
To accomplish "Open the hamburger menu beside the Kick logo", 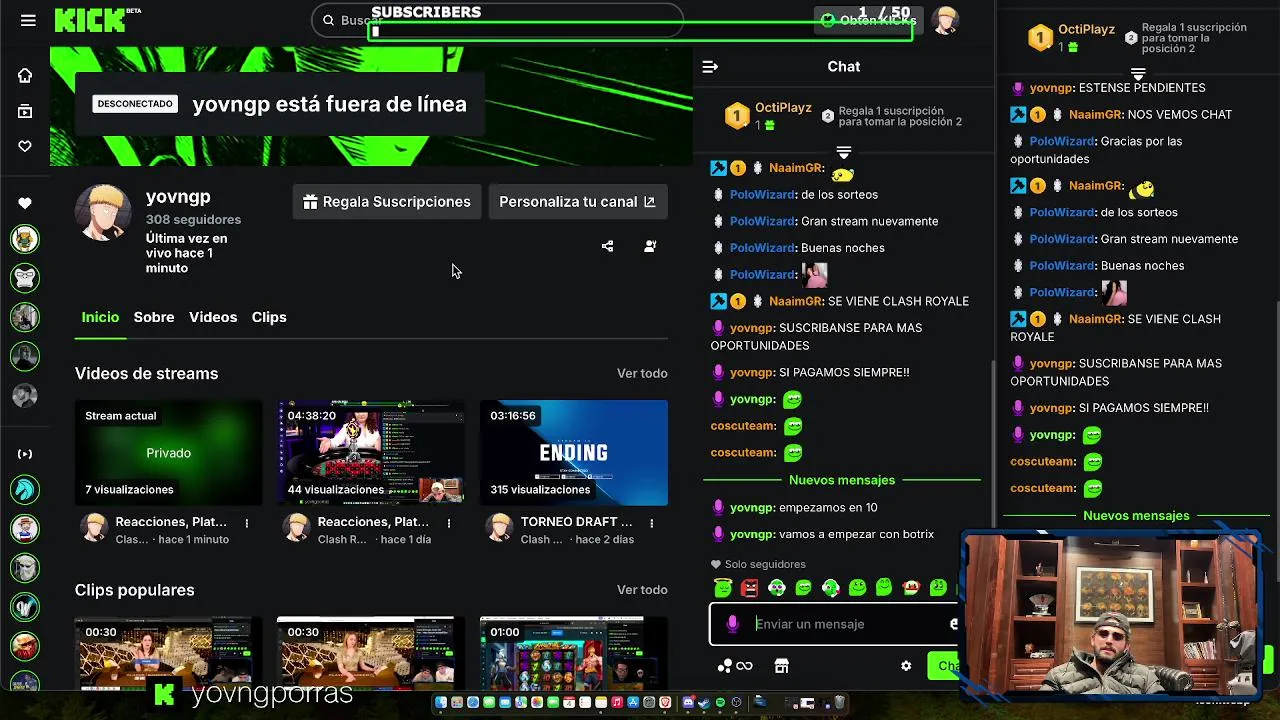I will pos(28,20).
